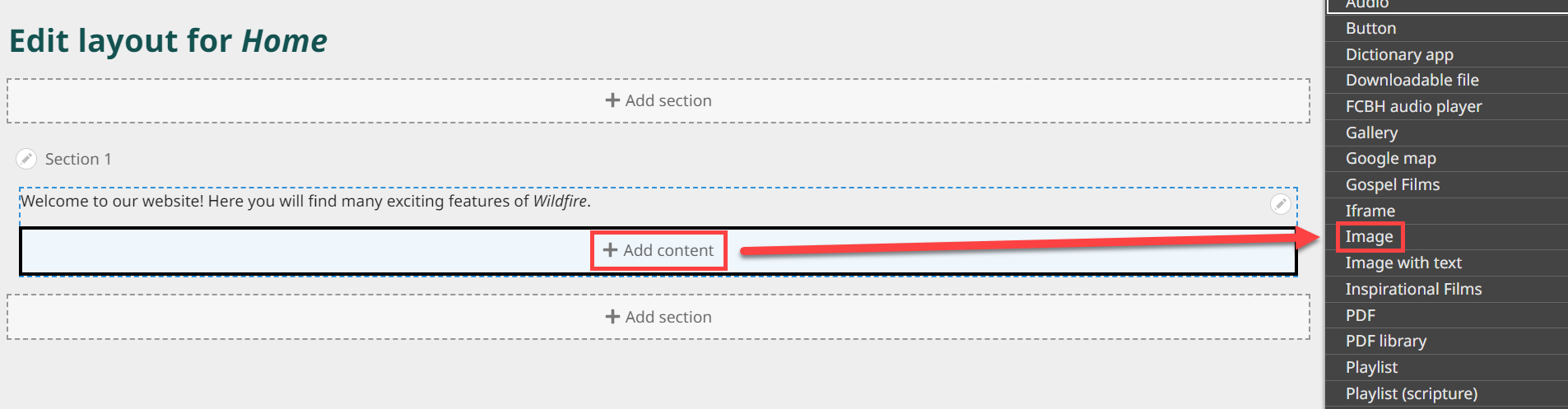Image resolution: width=1568 pixels, height=409 pixels.
Task: Select Playlist (scripture) option
Action: coord(1411,394)
